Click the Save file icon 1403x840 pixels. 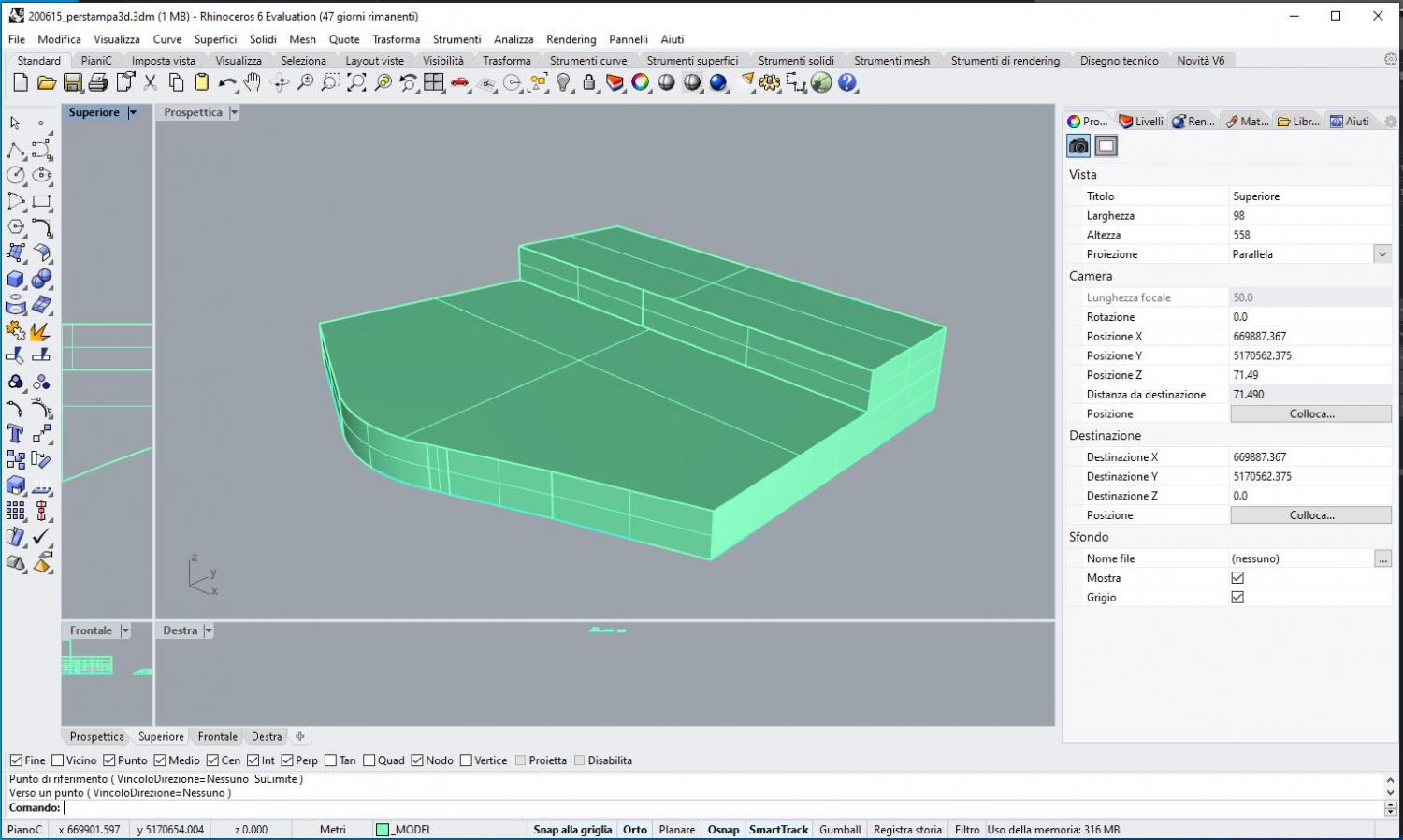coord(72,83)
